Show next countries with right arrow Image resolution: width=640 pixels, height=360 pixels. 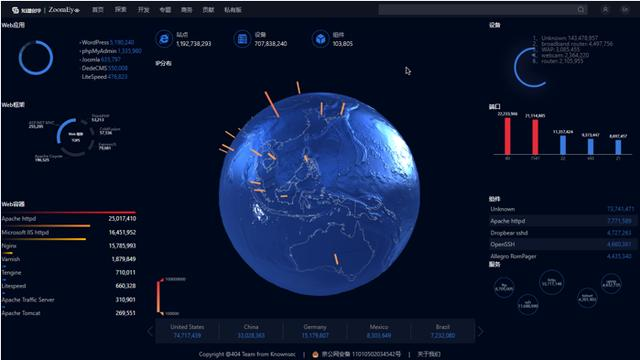click(x=480, y=331)
